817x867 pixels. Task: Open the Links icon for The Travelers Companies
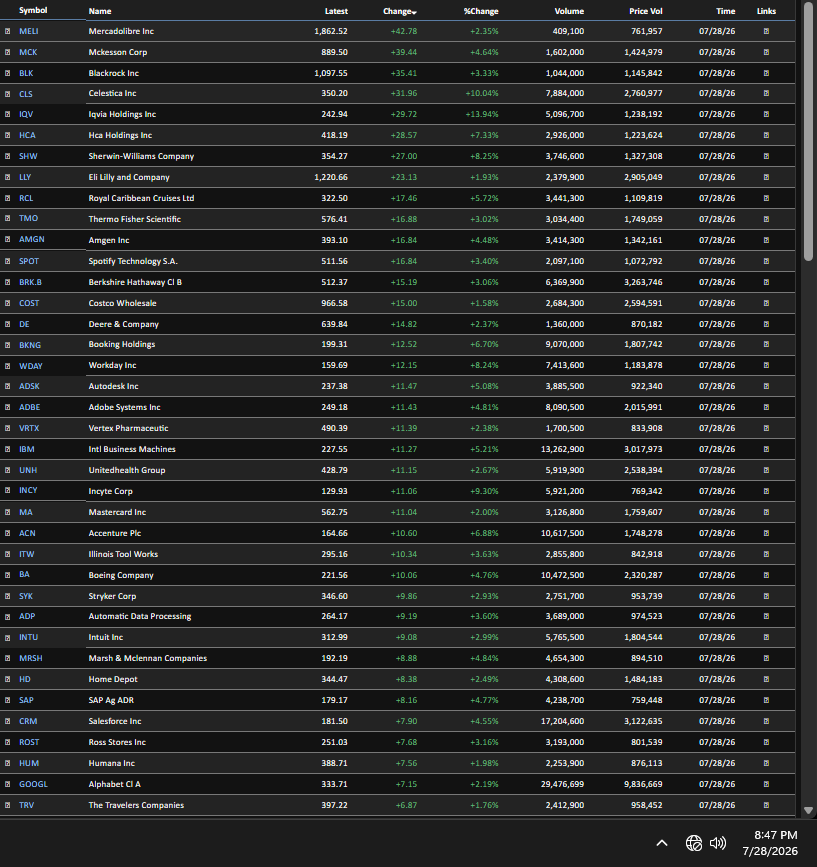point(766,806)
